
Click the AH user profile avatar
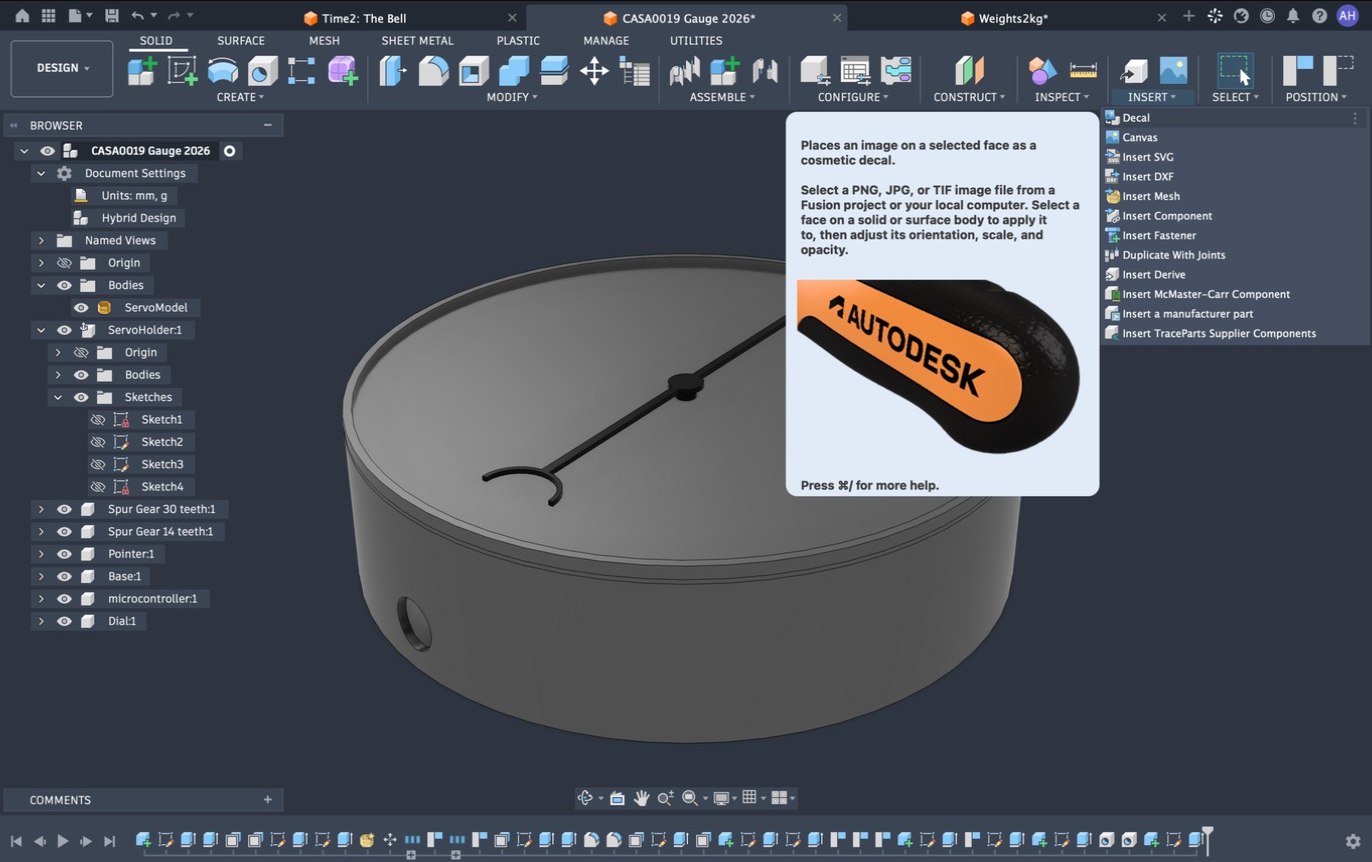click(x=1347, y=16)
